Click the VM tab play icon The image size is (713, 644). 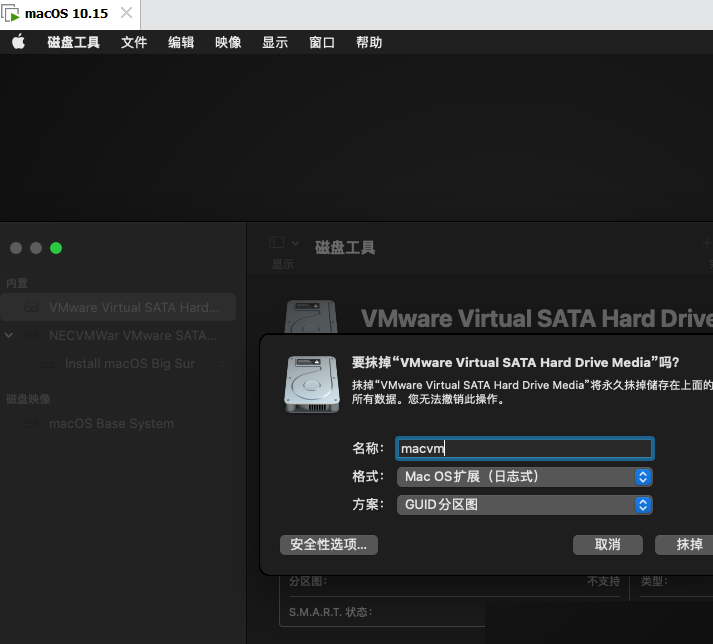point(11,14)
